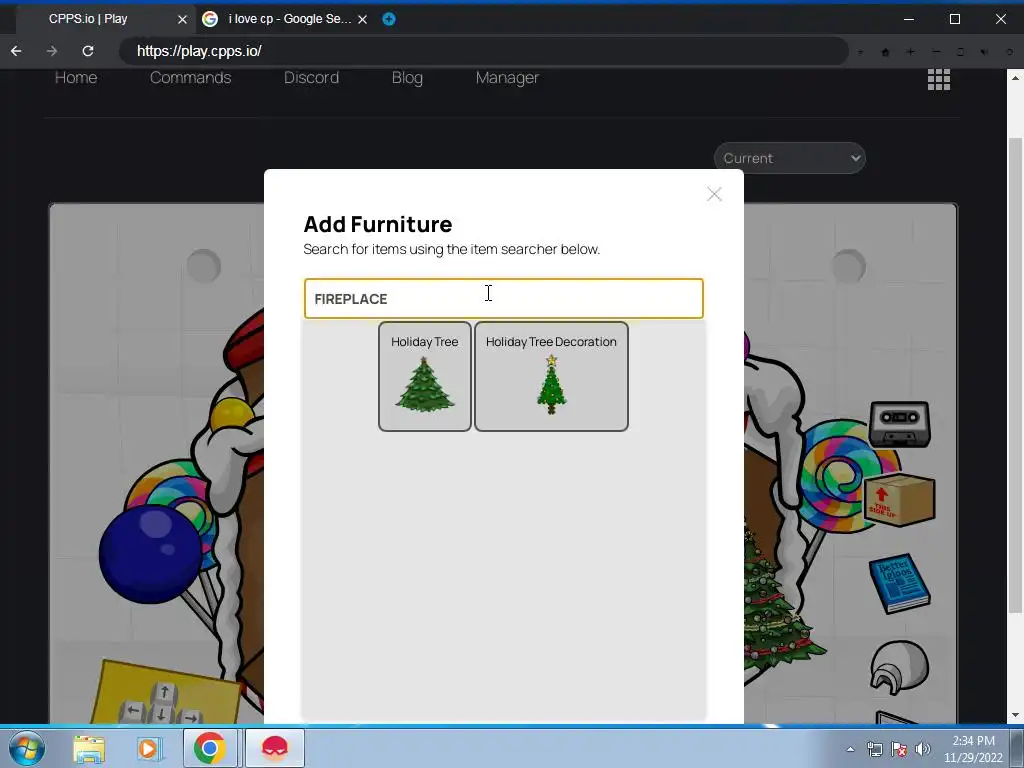The height and width of the screenshot is (768, 1024).
Task: Open the Manager link
Action: [507, 78]
